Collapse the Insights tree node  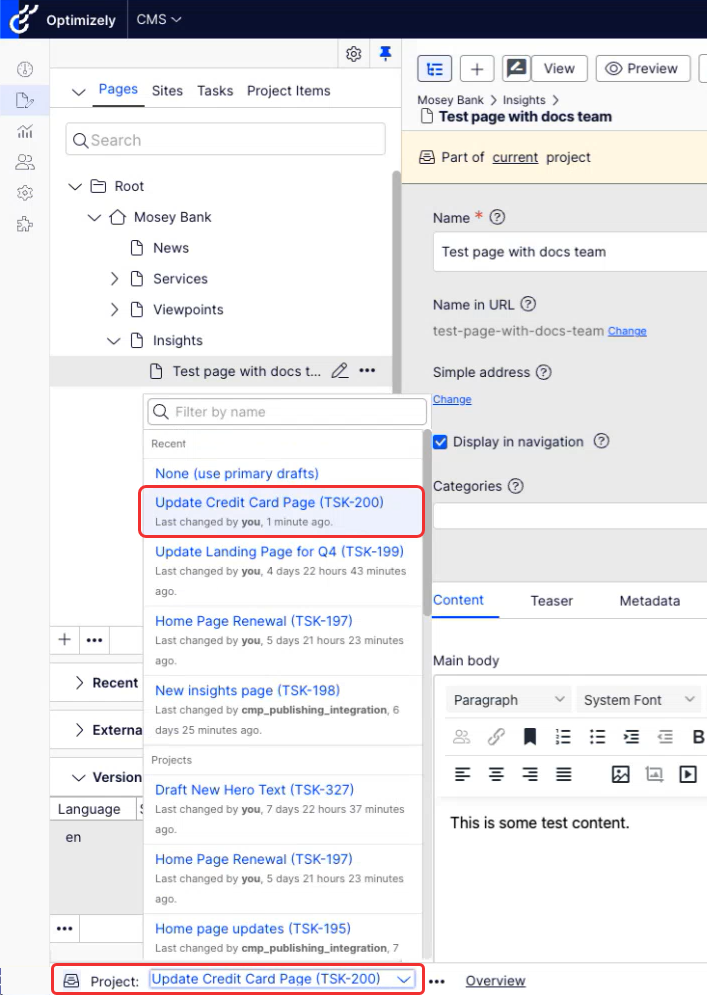pyautogui.click(x=114, y=341)
